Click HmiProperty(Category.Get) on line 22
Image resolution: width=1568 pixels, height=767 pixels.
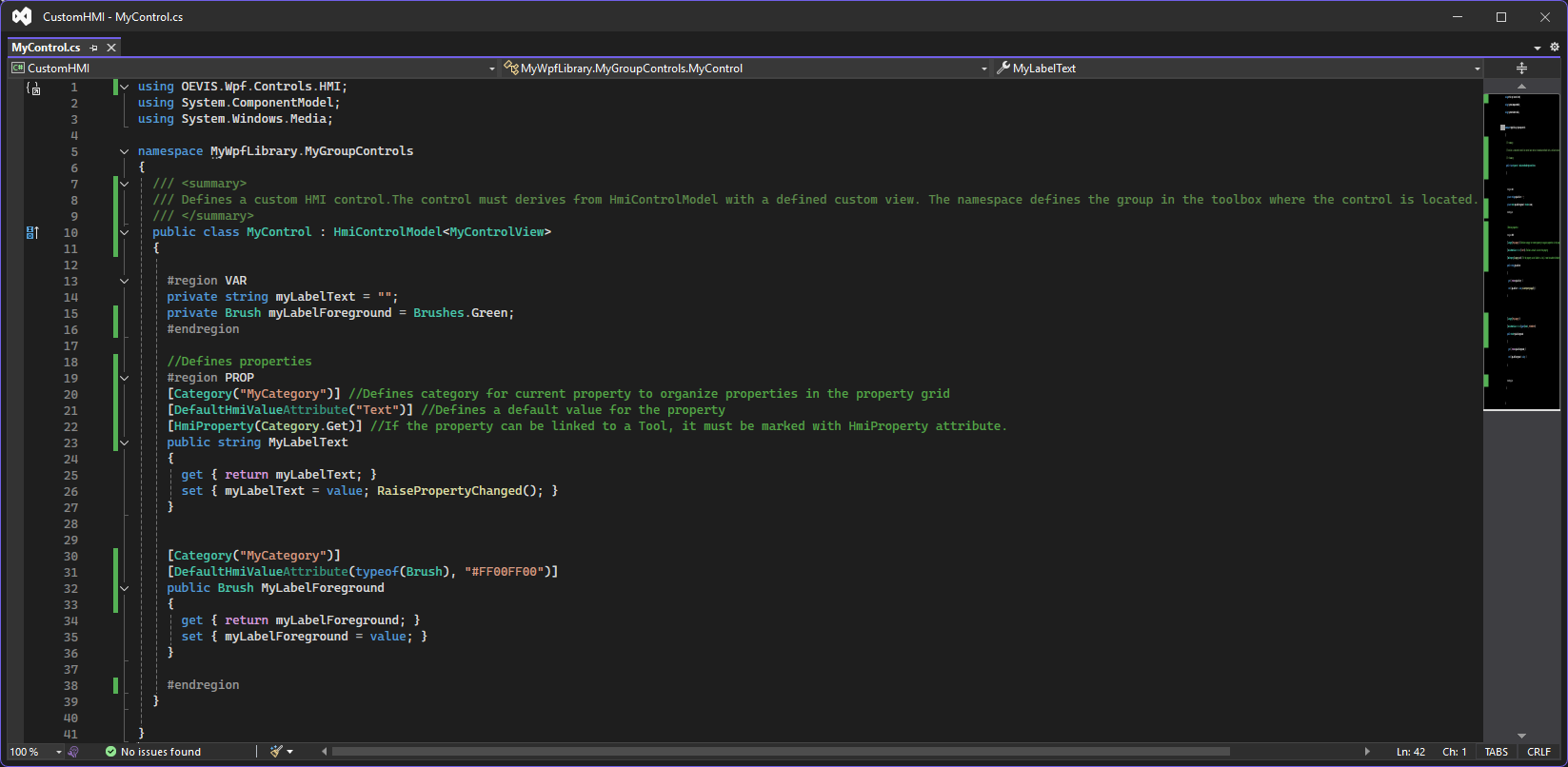[265, 426]
